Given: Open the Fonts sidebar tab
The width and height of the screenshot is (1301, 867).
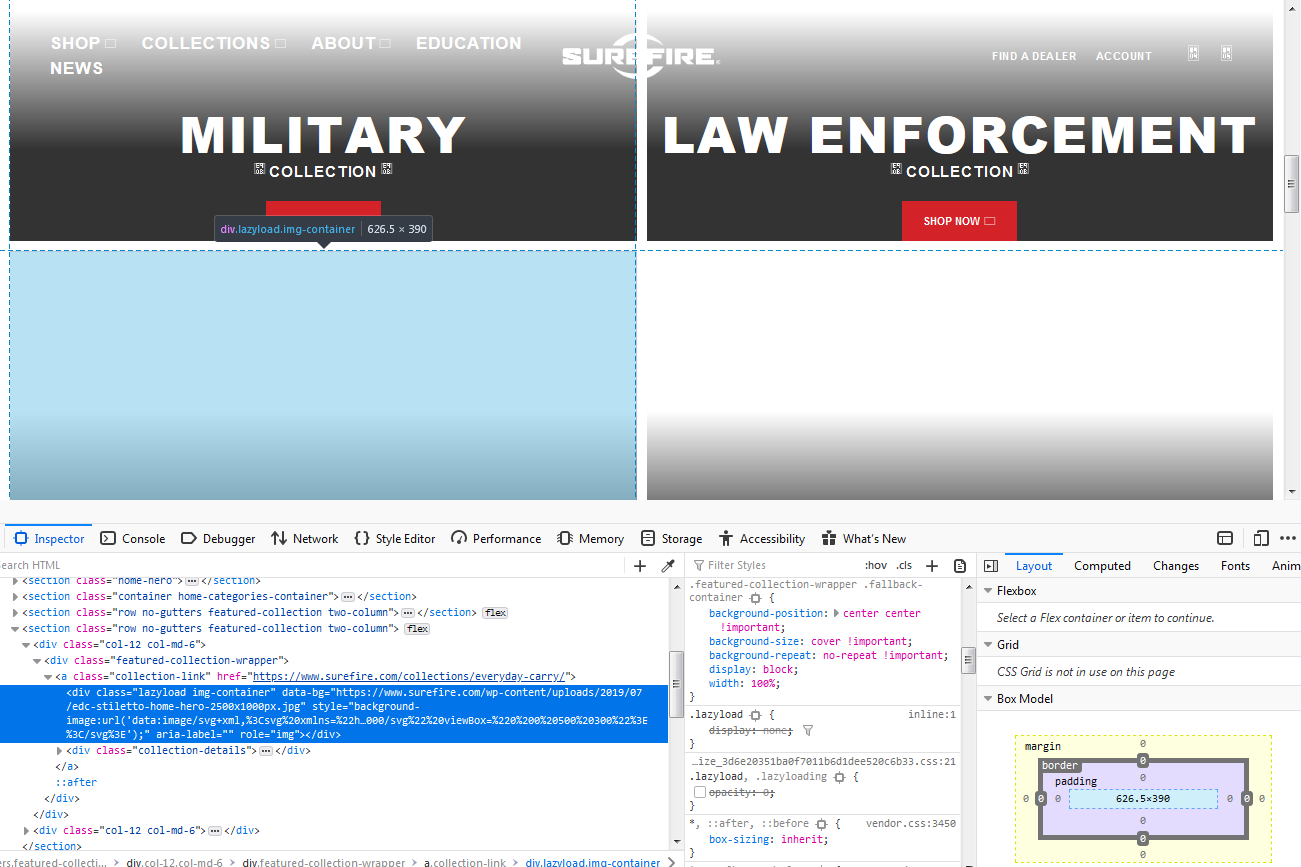Looking at the screenshot, I should click(x=1235, y=566).
